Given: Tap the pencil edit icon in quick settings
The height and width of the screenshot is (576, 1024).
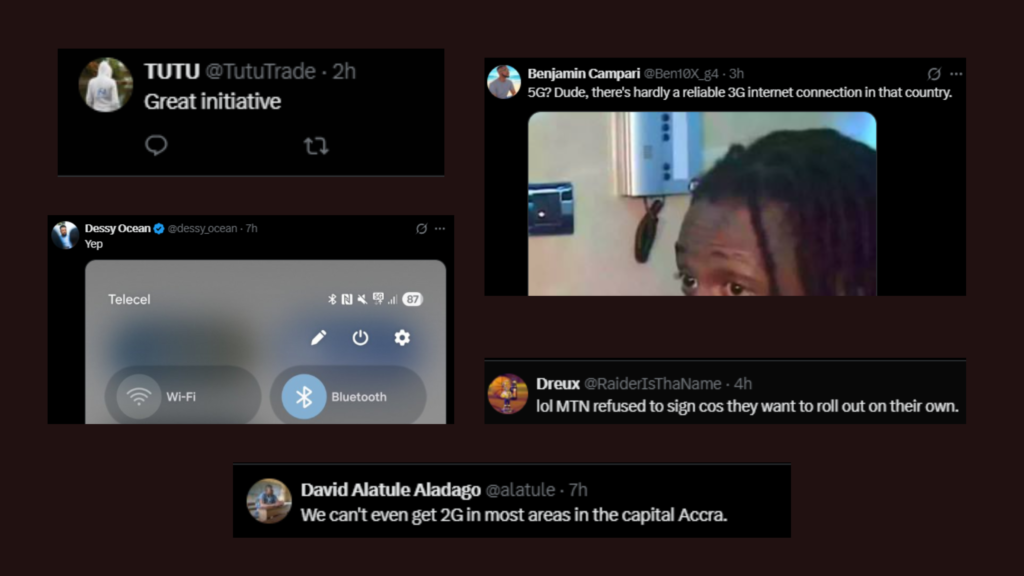Looking at the screenshot, I should 318,338.
